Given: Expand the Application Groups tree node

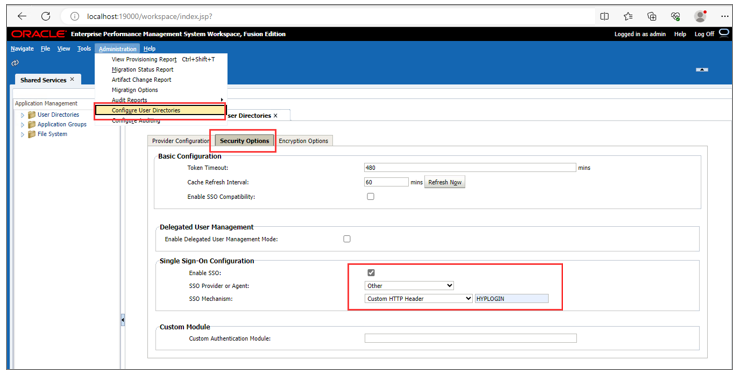Looking at the screenshot, I should 22,125.
